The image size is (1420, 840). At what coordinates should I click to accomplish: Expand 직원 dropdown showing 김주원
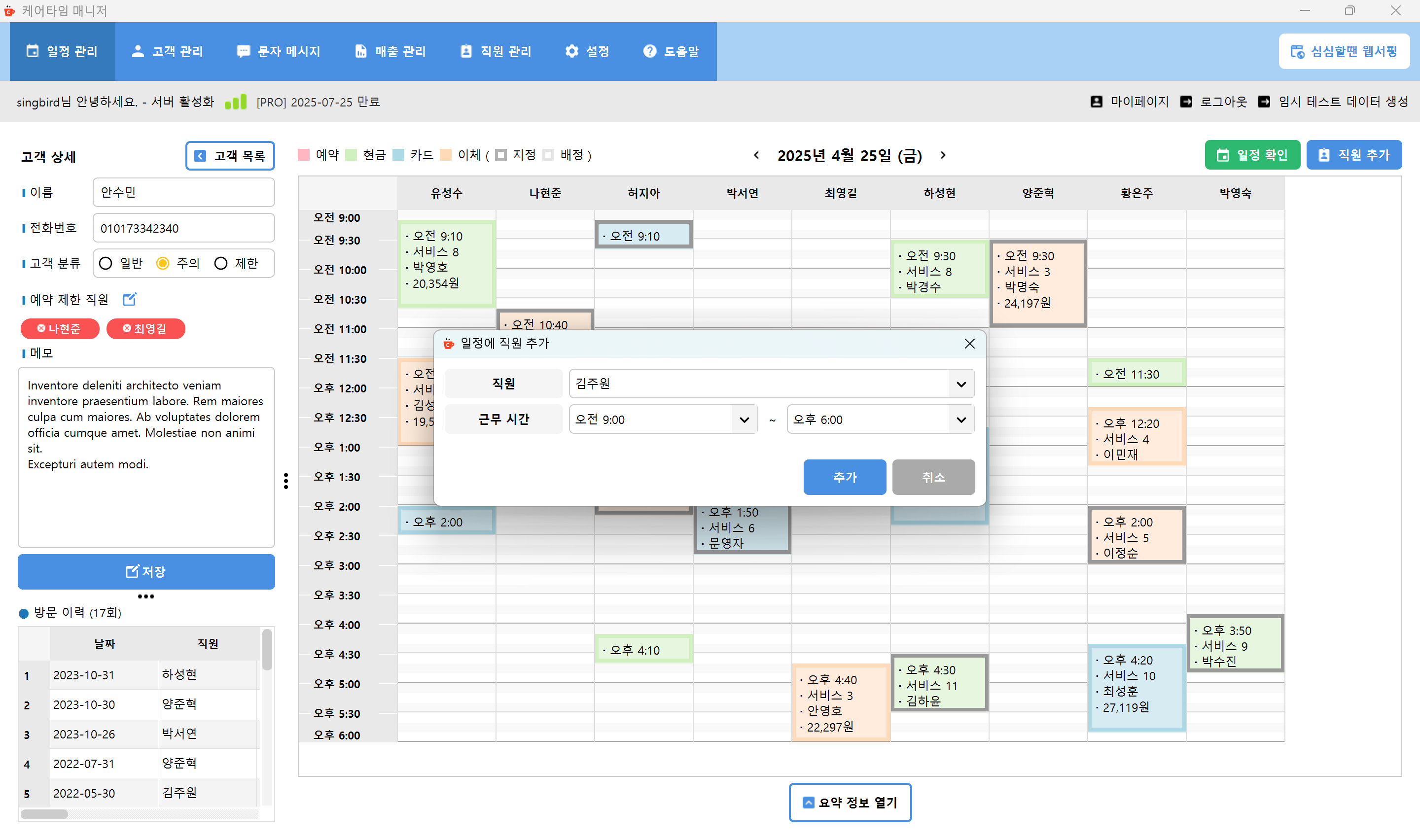960,385
